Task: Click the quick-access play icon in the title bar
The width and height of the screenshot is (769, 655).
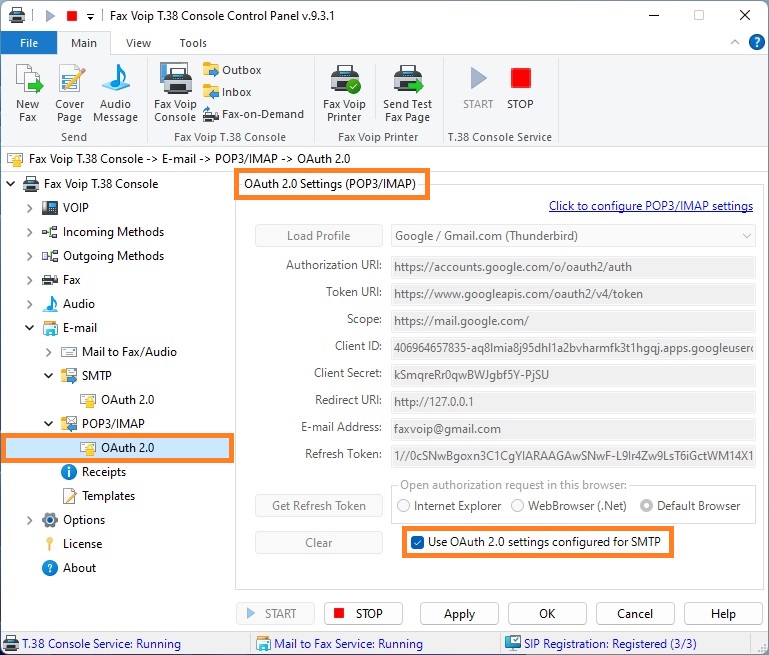Action: (x=50, y=16)
